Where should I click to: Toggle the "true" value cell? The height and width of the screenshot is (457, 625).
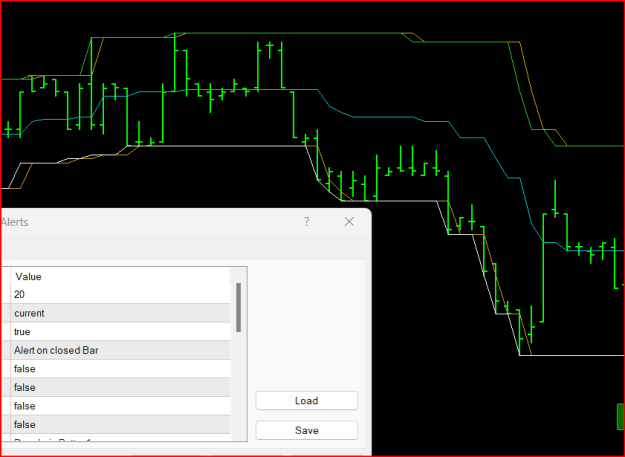coord(121,331)
